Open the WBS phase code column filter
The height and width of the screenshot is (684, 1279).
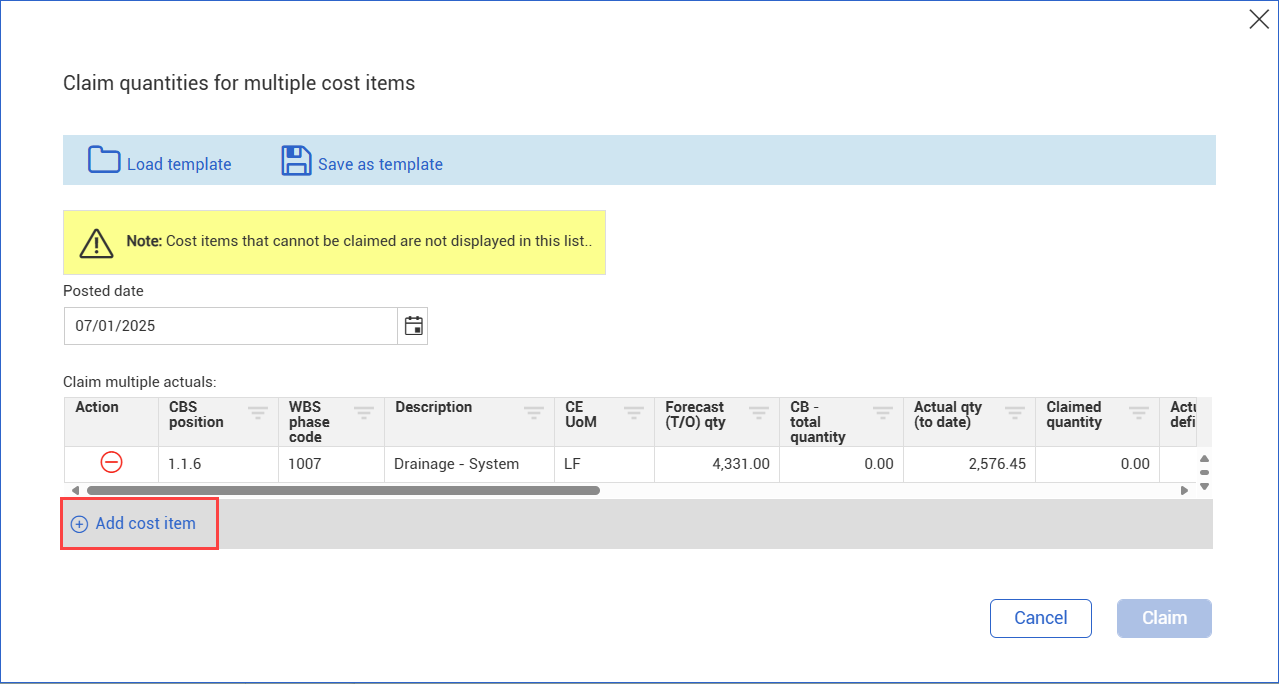364,412
